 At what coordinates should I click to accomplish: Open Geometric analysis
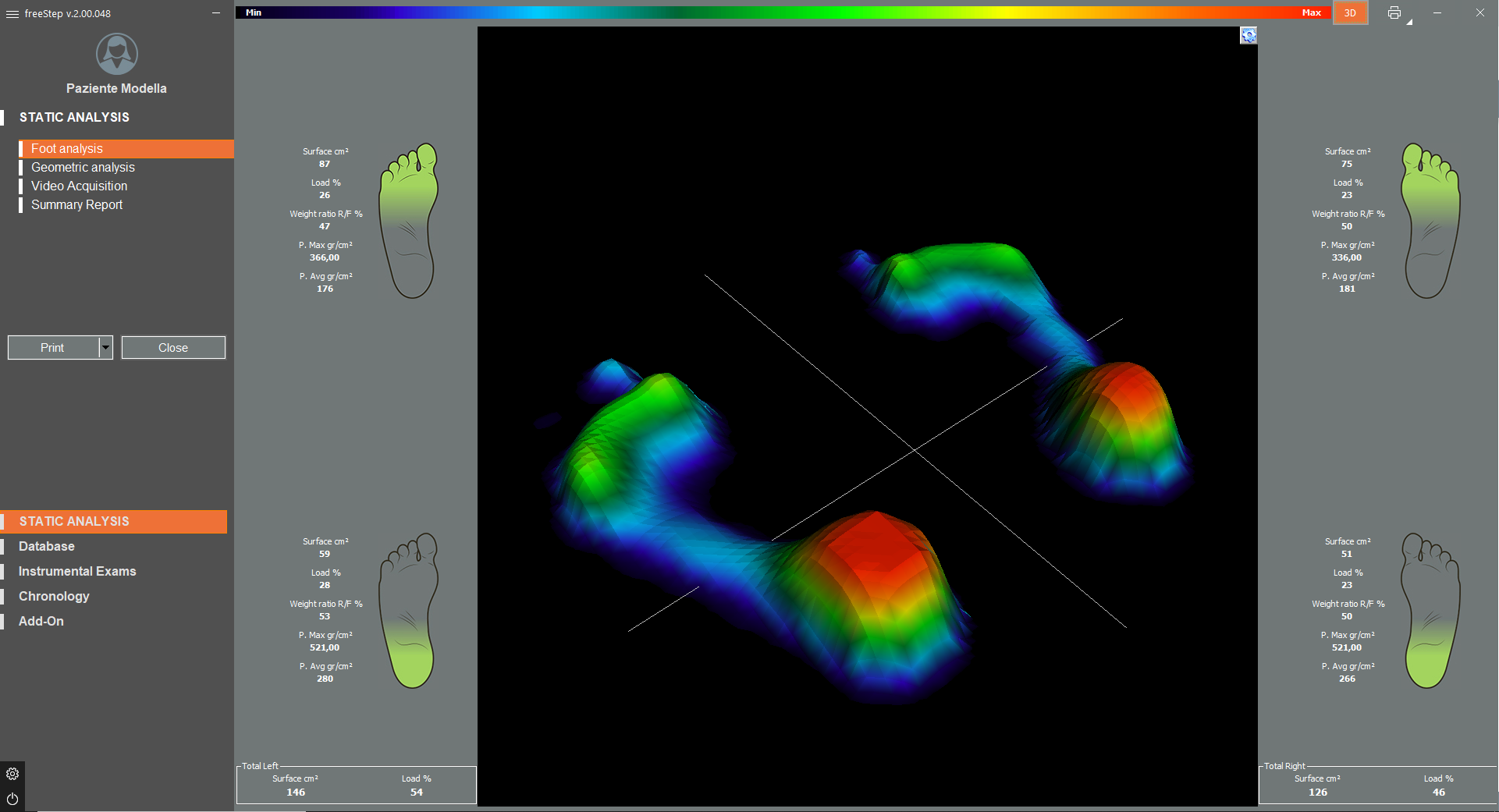[x=83, y=168]
